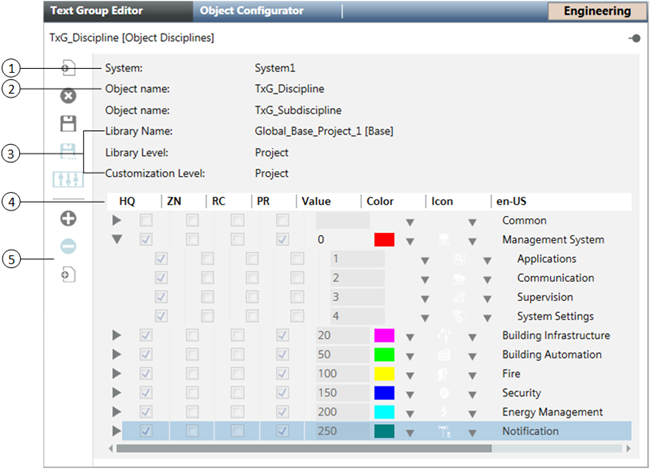Click the topmost document icon in left toolbar
This screenshot has width=650, height=469.
pyautogui.click(x=68, y=68)
